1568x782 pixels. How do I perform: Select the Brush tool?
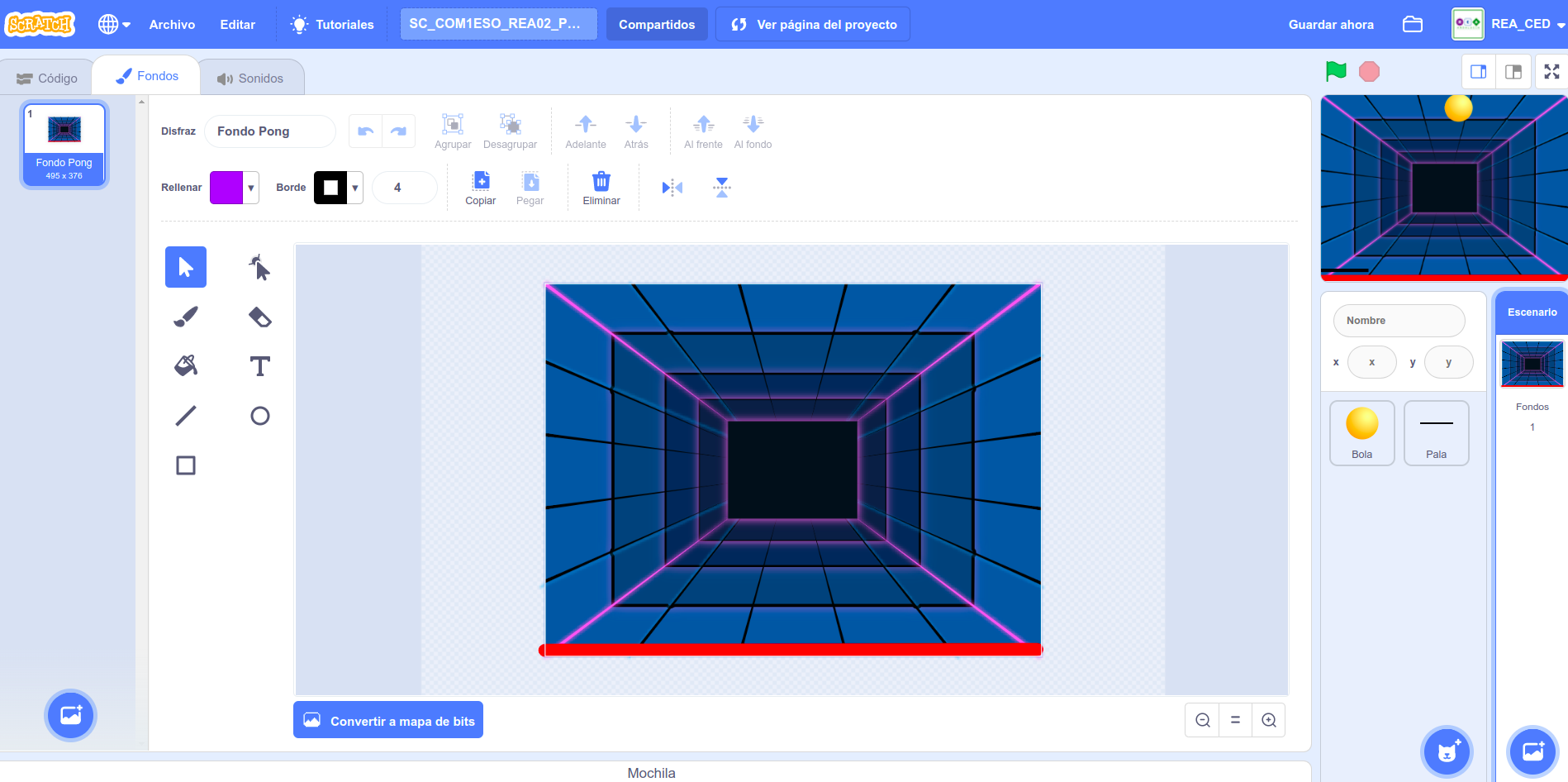click(x=186, y=317)
